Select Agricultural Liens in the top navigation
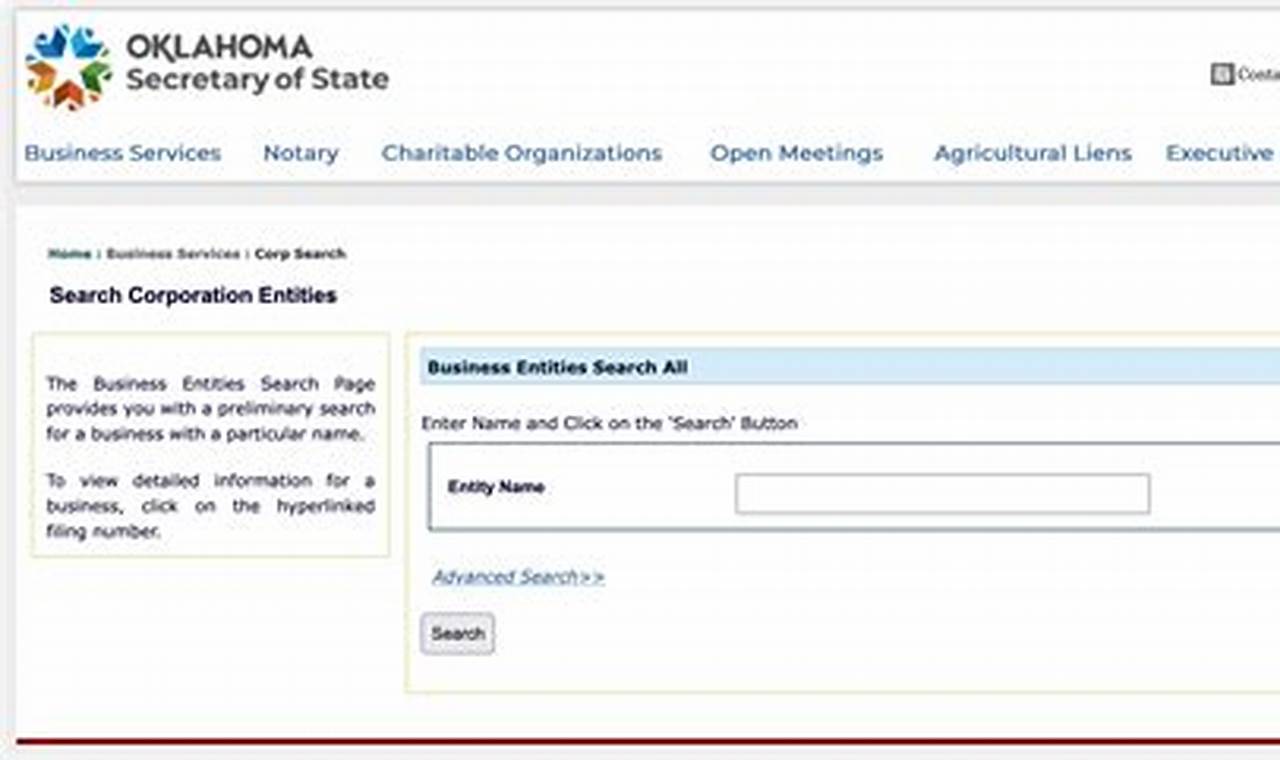Screen dimensions: 1280x760 pyautogui.click(x=1032, y=153)
